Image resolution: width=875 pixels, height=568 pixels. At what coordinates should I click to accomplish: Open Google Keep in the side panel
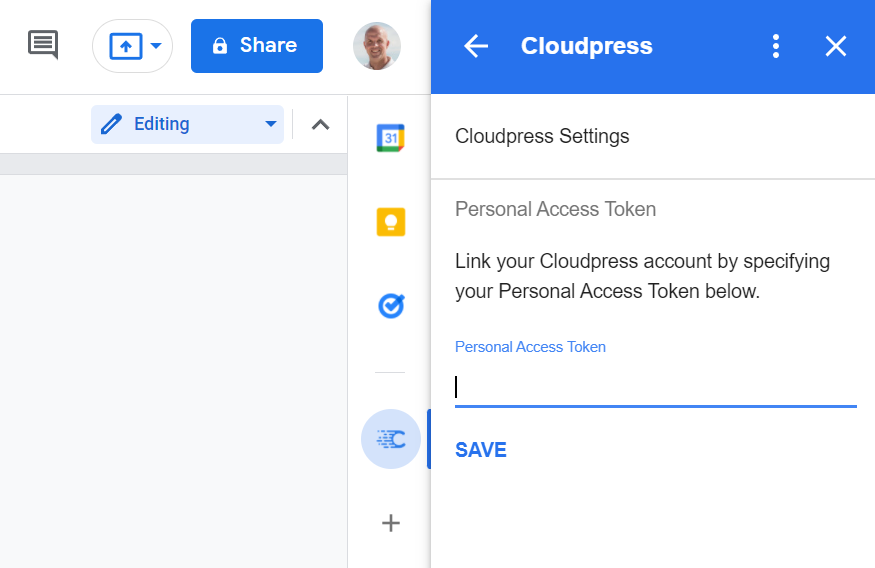coord(391,222)
